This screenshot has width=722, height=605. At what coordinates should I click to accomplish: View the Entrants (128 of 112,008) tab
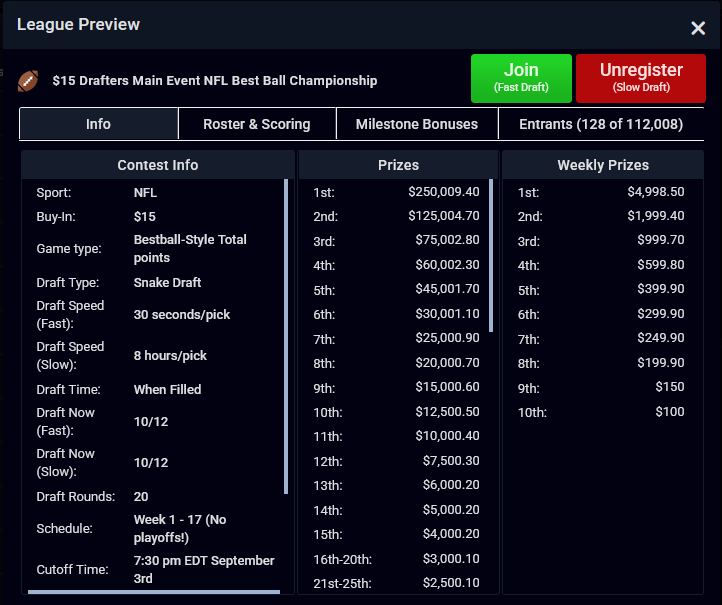point(601,124)
